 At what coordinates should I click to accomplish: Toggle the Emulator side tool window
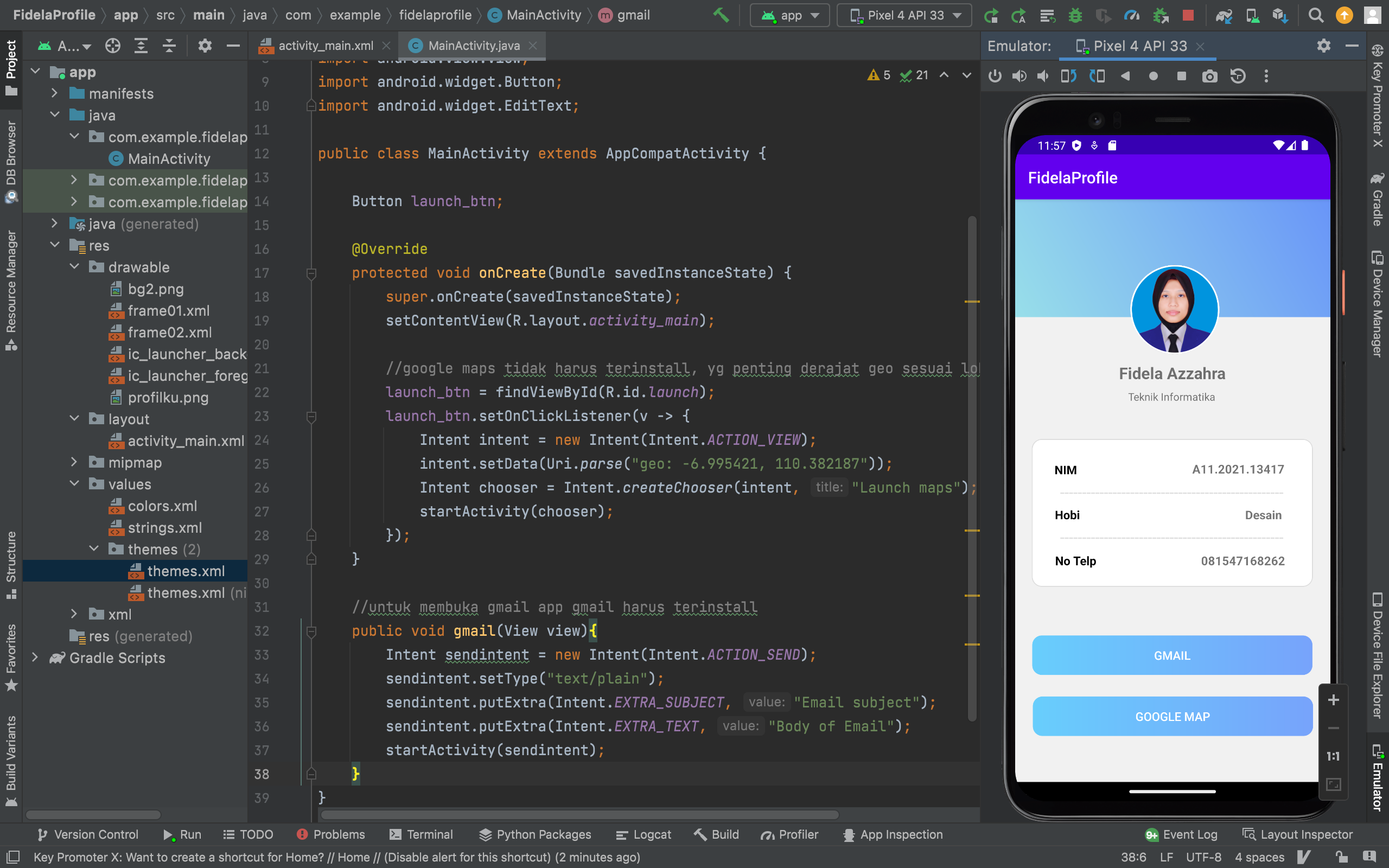(x=1378, y=778)
